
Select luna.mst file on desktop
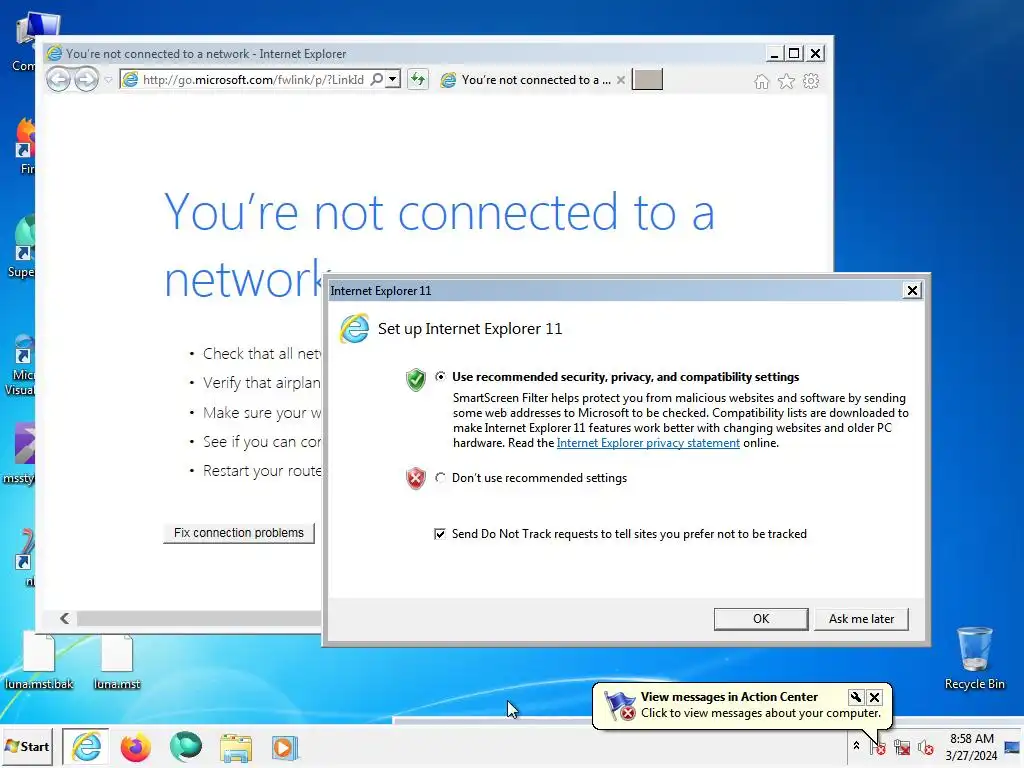[117, 661]
